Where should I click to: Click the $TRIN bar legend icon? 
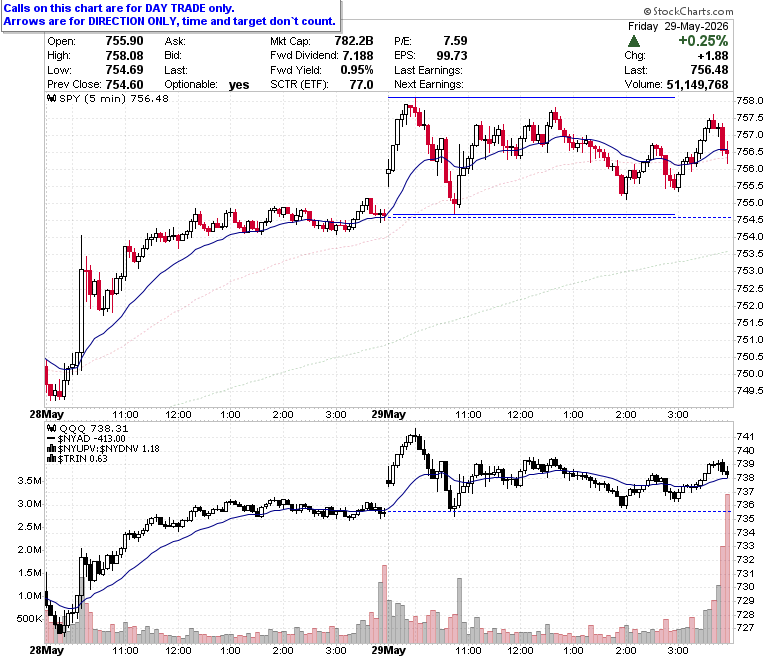[x=51, y=459]
